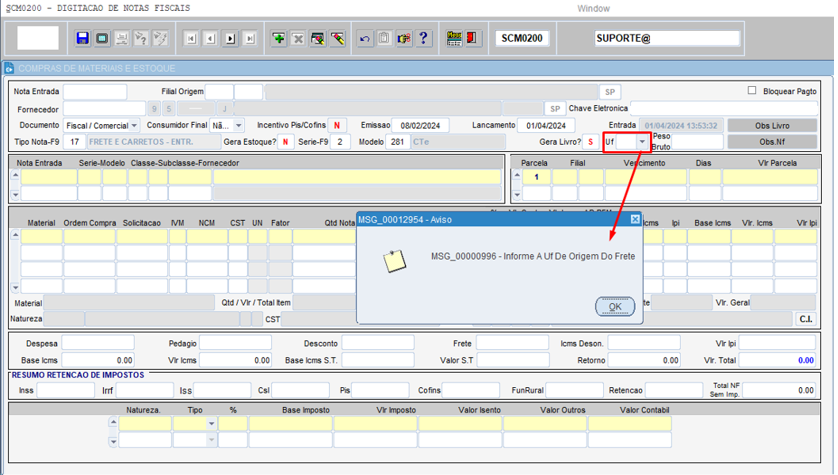Click the Gera Livro S field

tap(590, 142)
